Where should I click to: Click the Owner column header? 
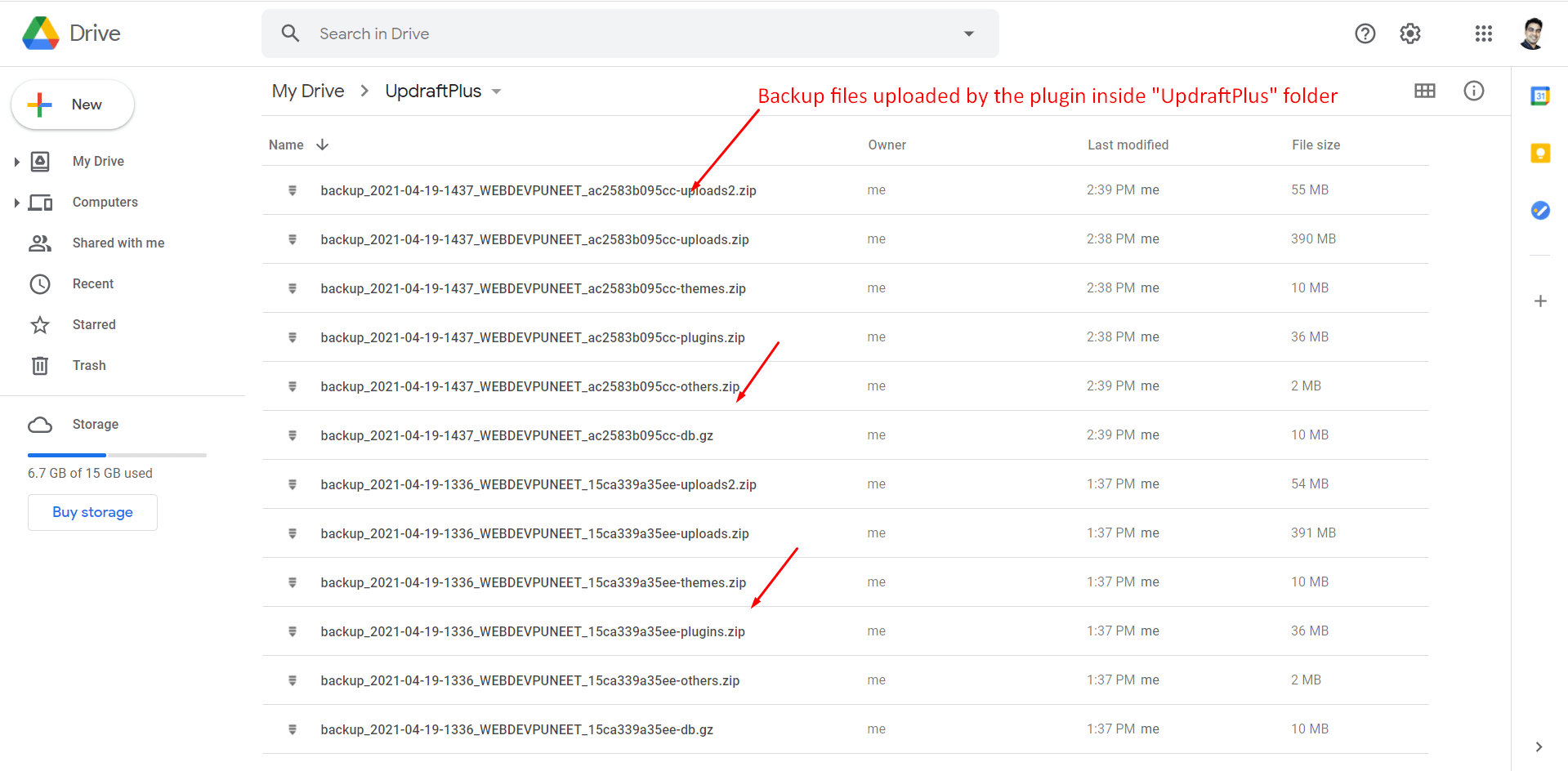pyautogui.click(x=887, y=145)
